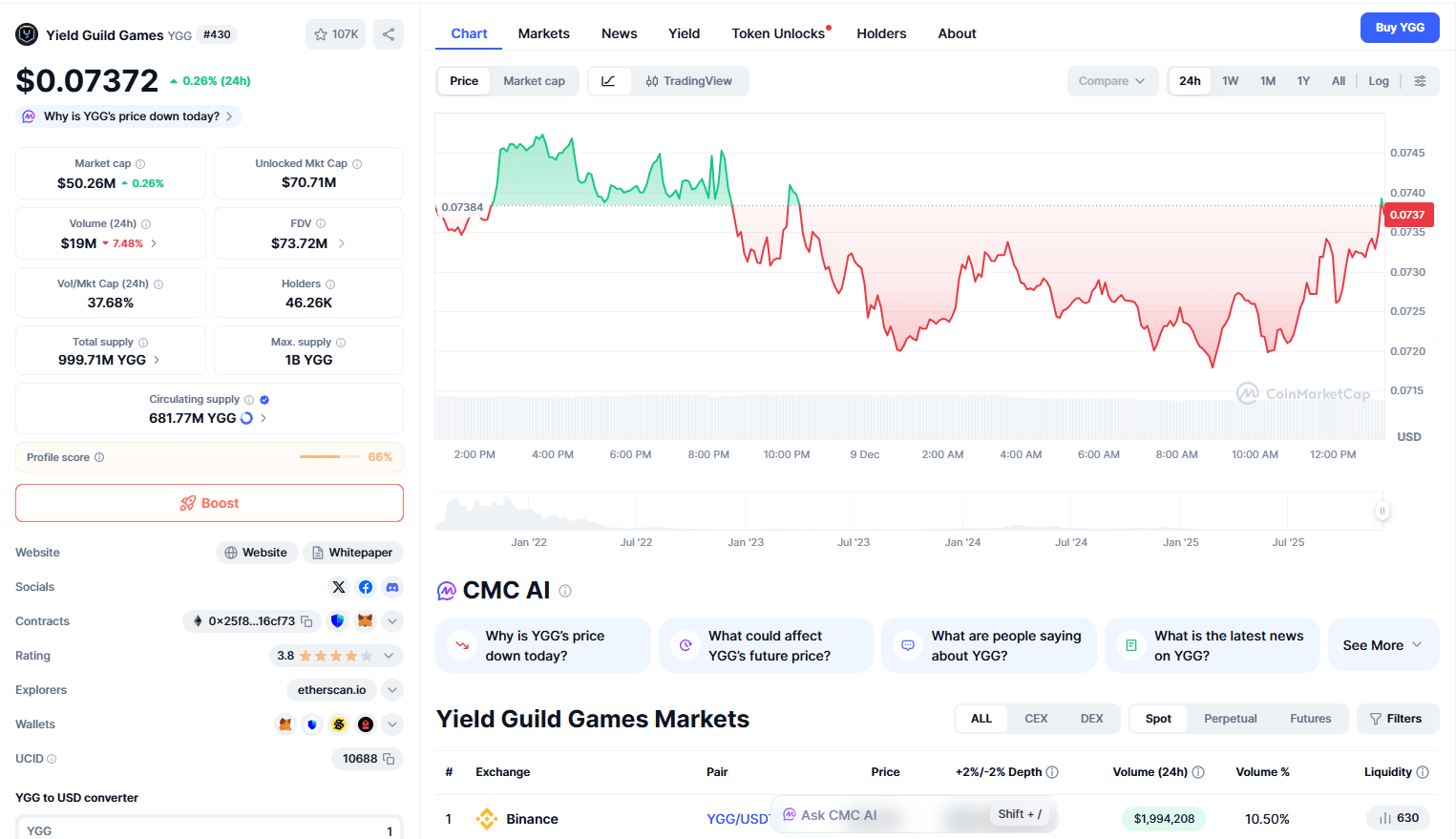The width and height of the screenshot is (1456, 839).
Task: Open the X (Twitter) social link
Action: point(339,587)
